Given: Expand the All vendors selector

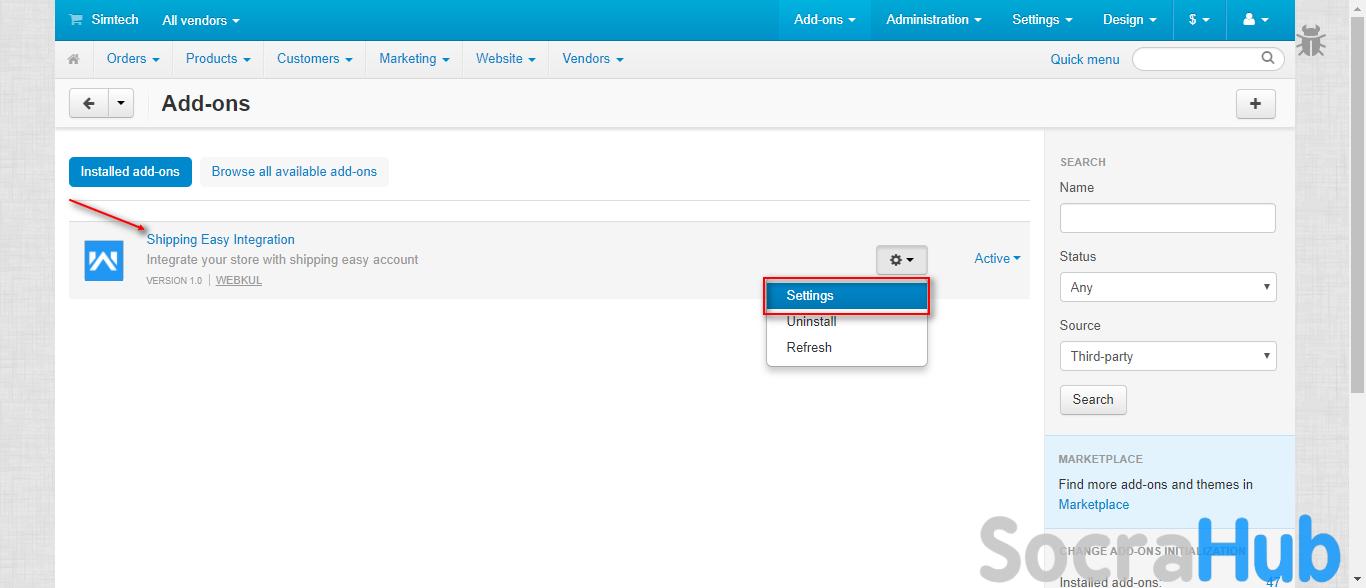Looking at the screenshot, I should pos(201,20).
